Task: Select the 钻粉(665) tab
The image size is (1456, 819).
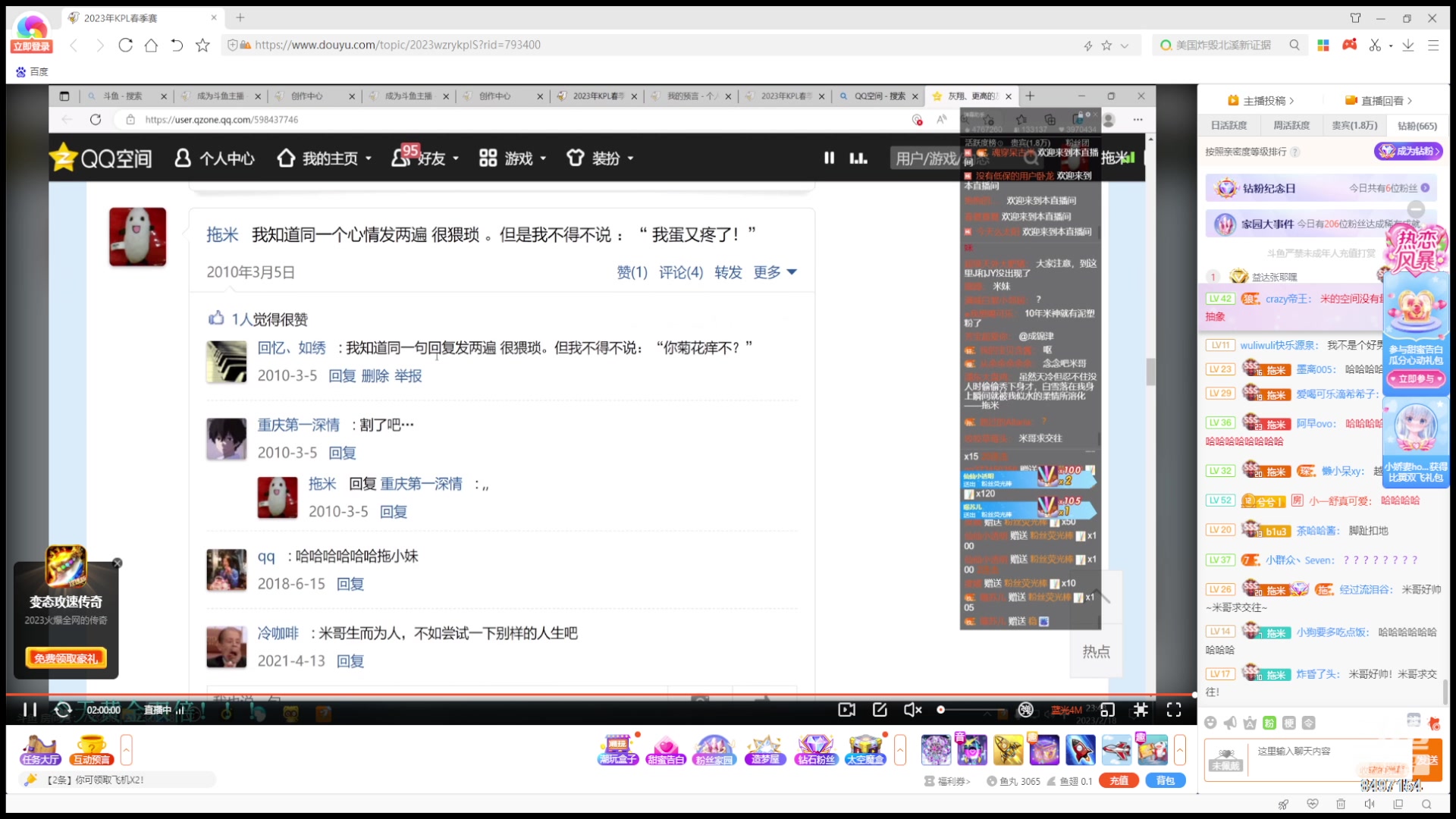Action: [1417, 126]
